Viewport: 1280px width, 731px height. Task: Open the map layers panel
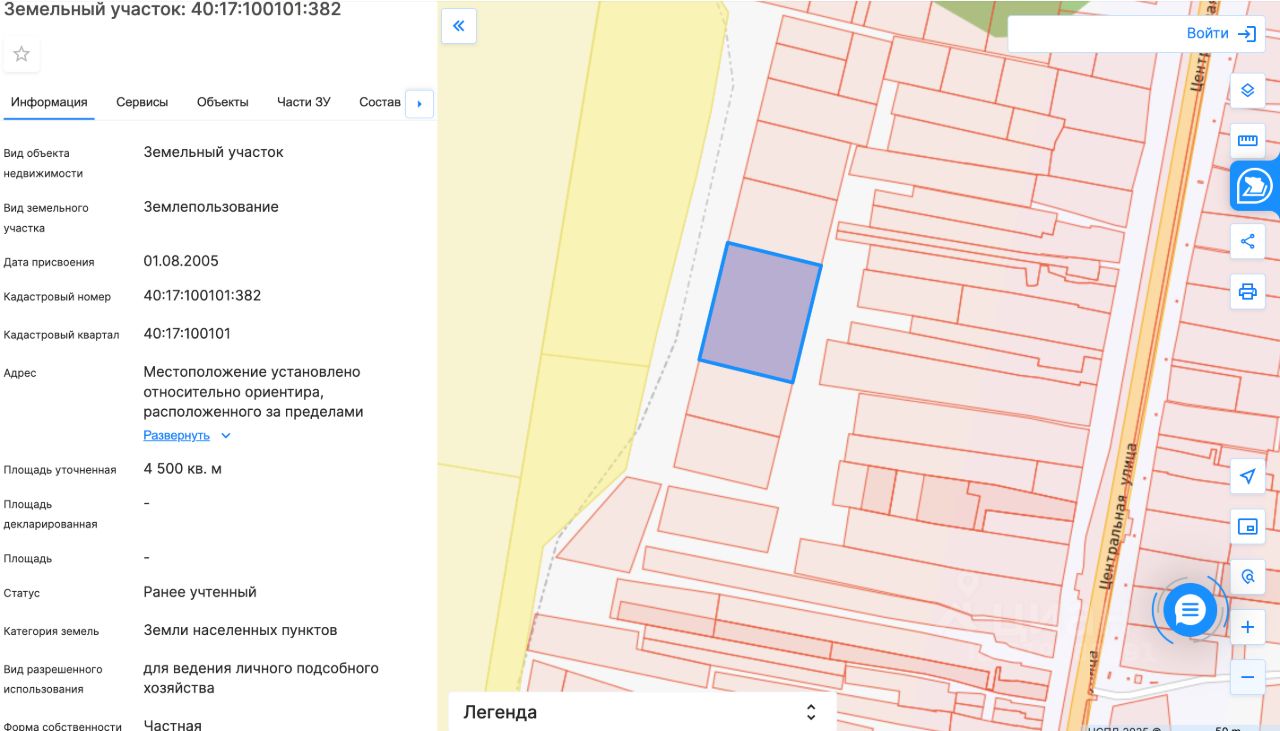pyautogui.click(x=1247, y=90)
